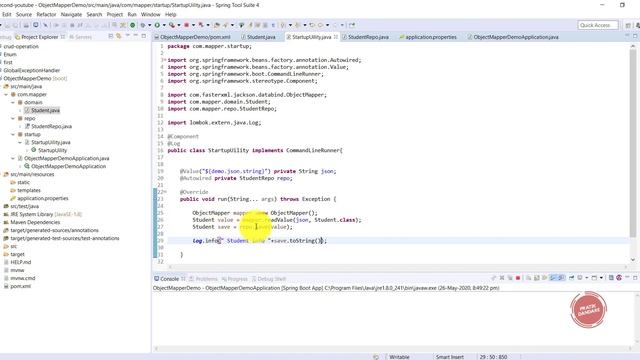Select Maven Dependencies in Project Explorer
This screenshot has height=360, width=640.
click(35, 222)
